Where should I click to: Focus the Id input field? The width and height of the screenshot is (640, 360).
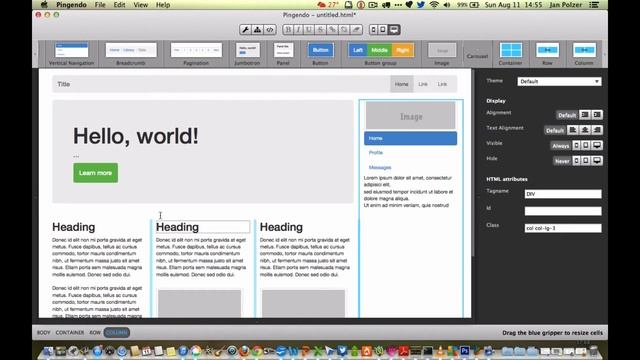pyautogui.click(x=563, y=211)
